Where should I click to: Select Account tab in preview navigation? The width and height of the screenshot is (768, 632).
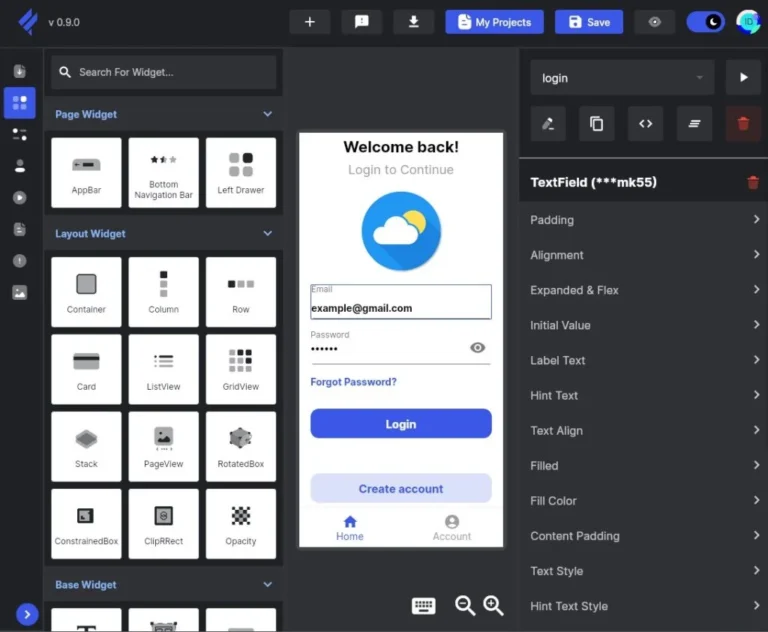452,529
